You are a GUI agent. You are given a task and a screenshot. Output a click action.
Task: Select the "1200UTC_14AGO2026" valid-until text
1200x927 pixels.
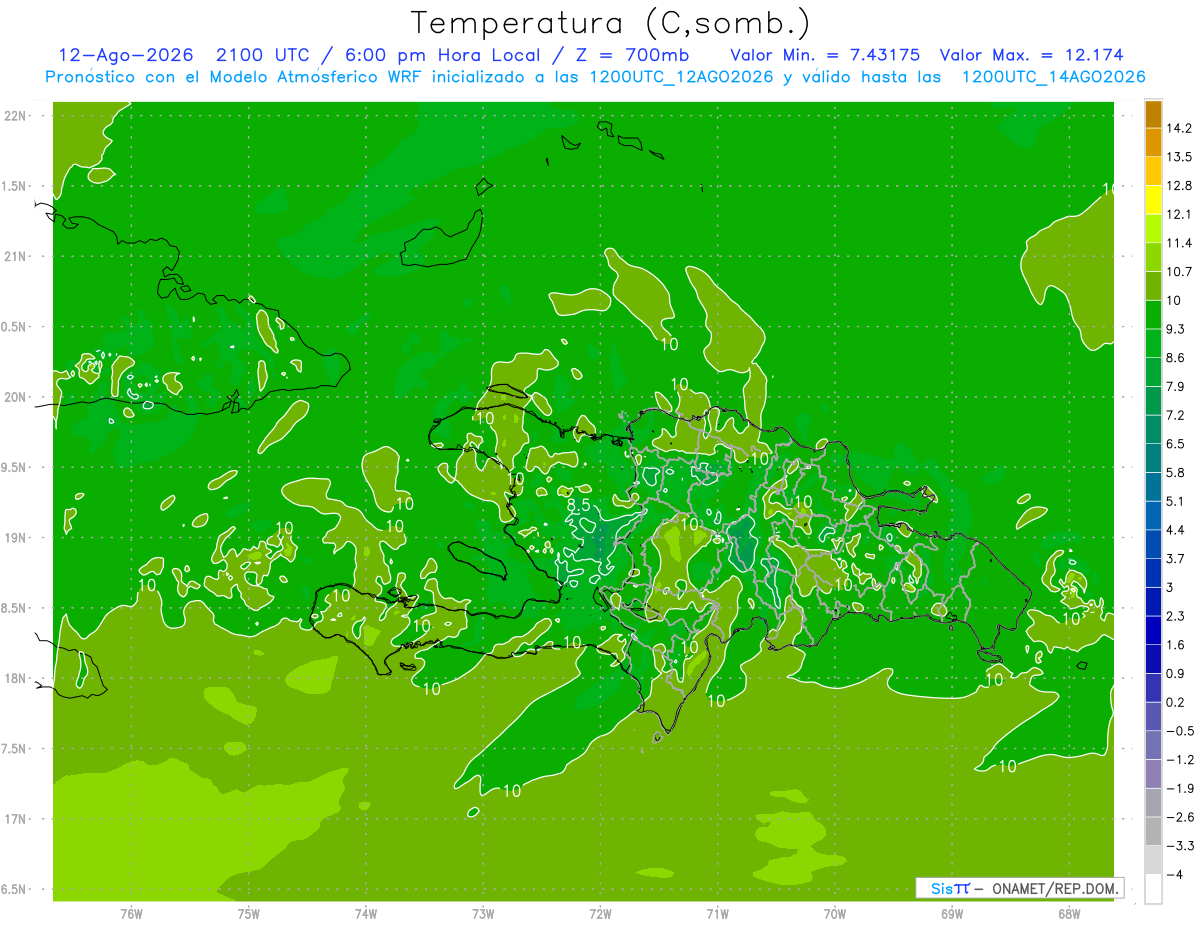(1053, 77)
